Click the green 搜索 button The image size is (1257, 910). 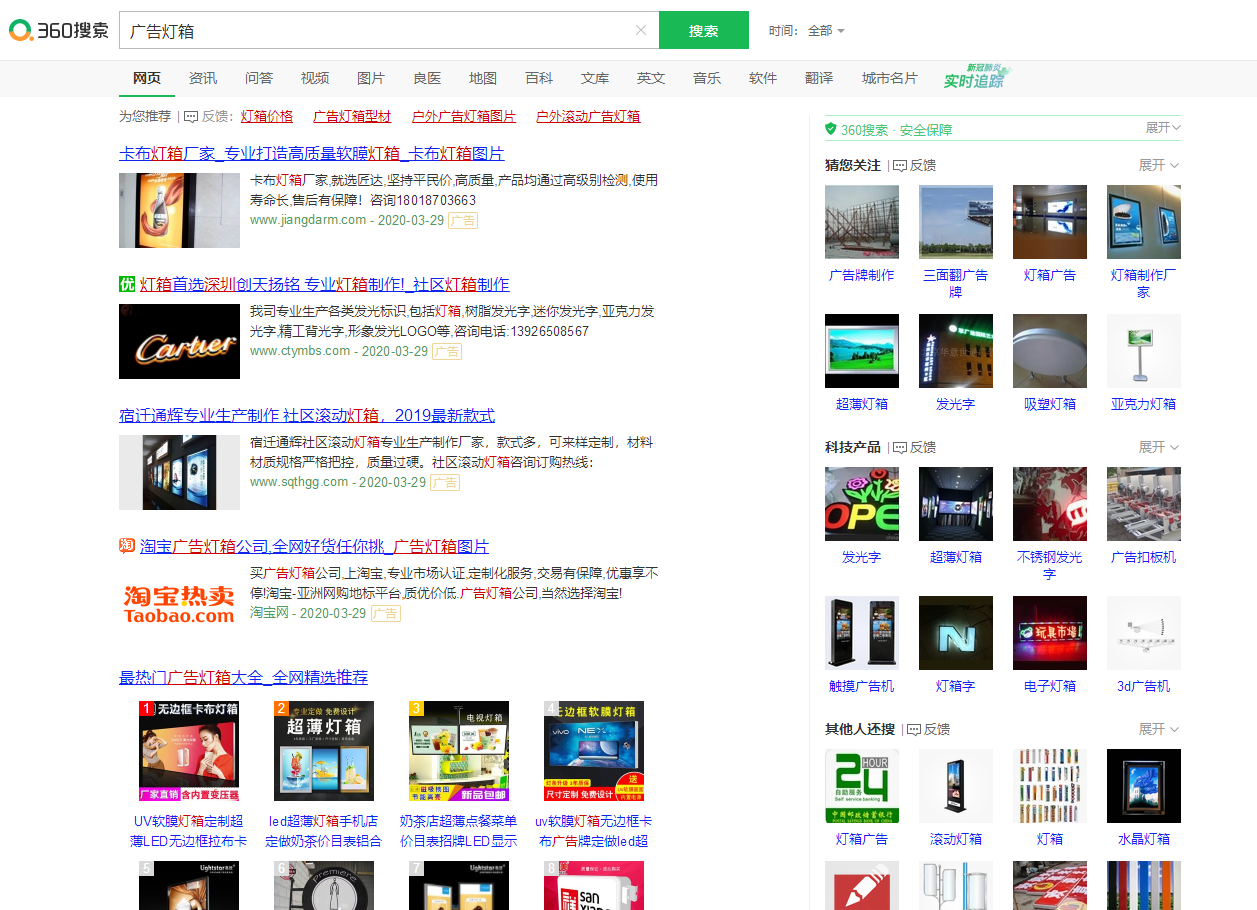click(704, 30)
